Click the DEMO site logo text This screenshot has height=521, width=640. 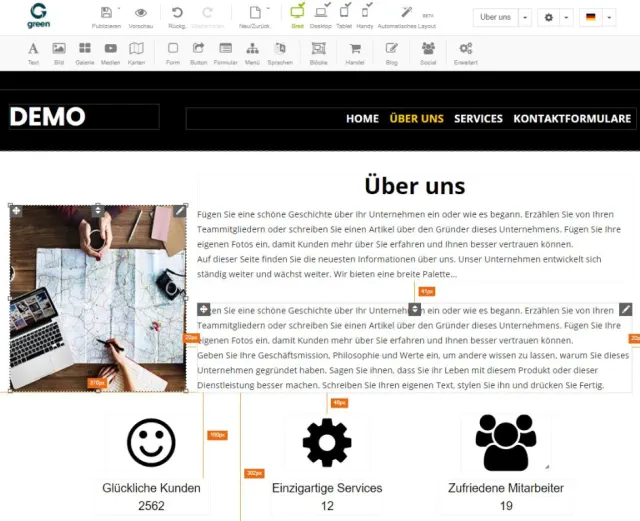[x=47, y=117]
